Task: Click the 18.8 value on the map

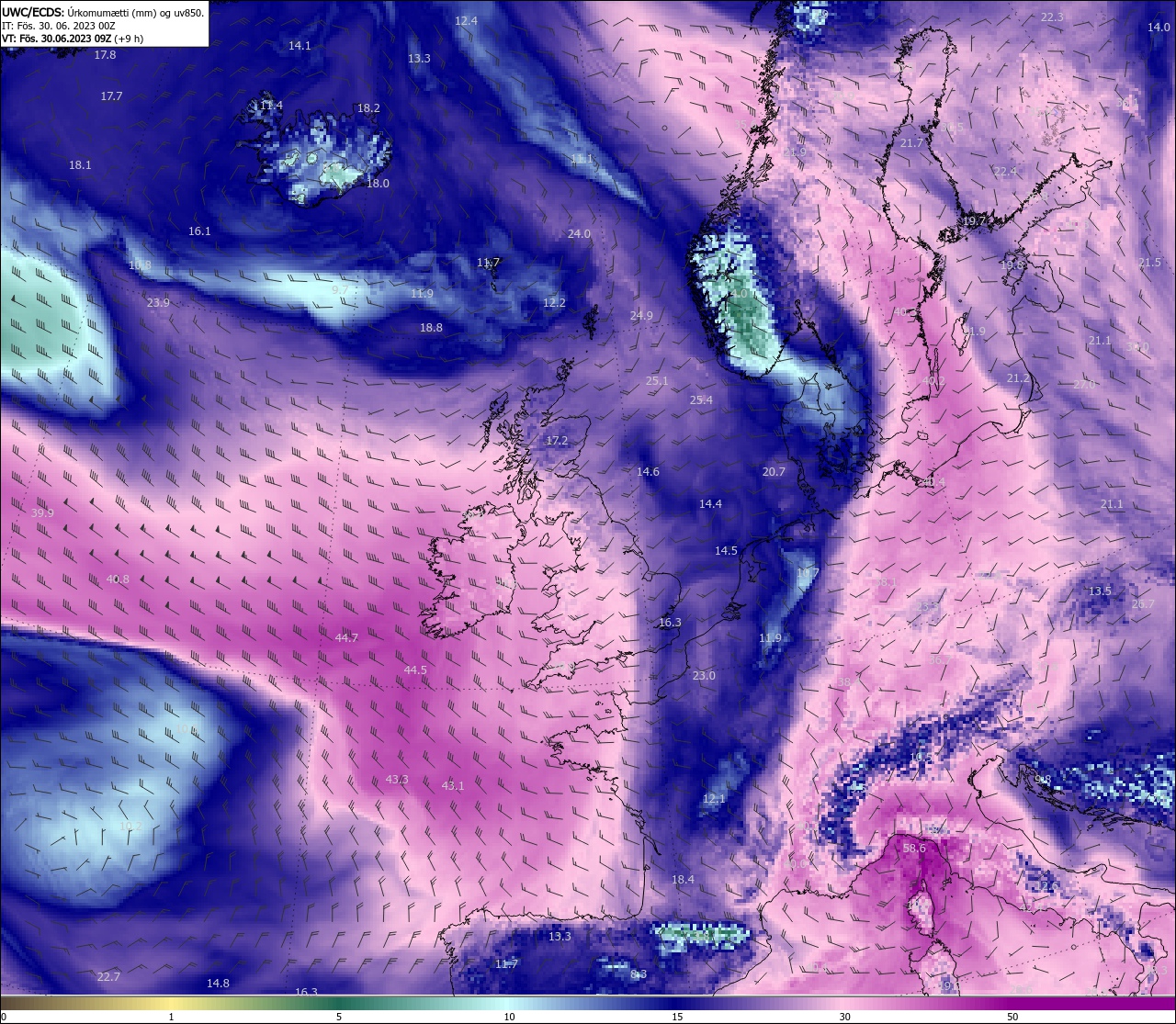Action: click(x=431, y=328)
